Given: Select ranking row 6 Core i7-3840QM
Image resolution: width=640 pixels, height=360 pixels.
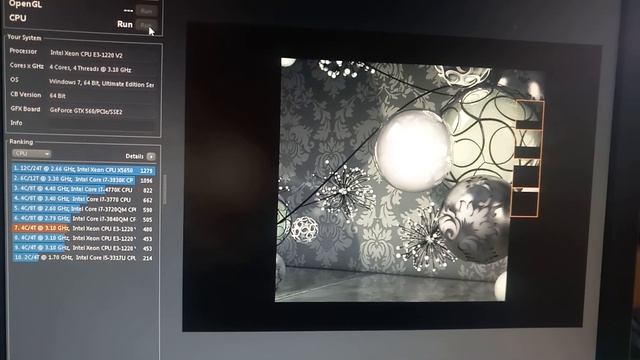Looking at the screenshot, I should [x=83, y=219].
